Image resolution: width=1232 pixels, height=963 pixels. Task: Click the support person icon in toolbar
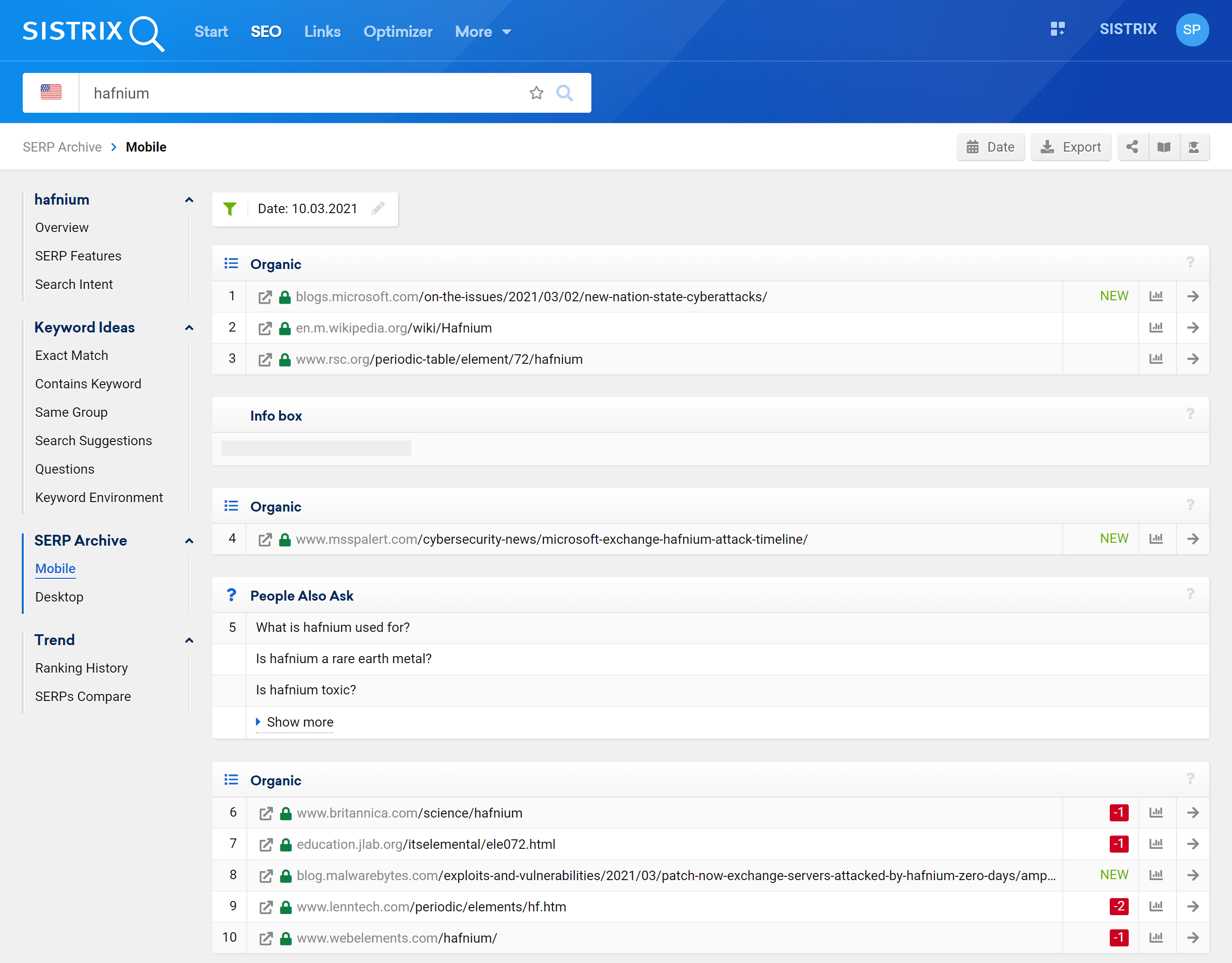(x=1194, y=147)
